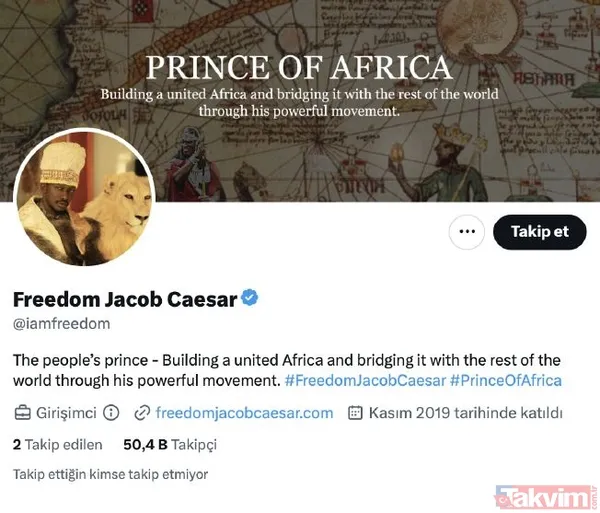View the 2 Takip edilen following list
The image size is (600, 513).
(57, 443)
